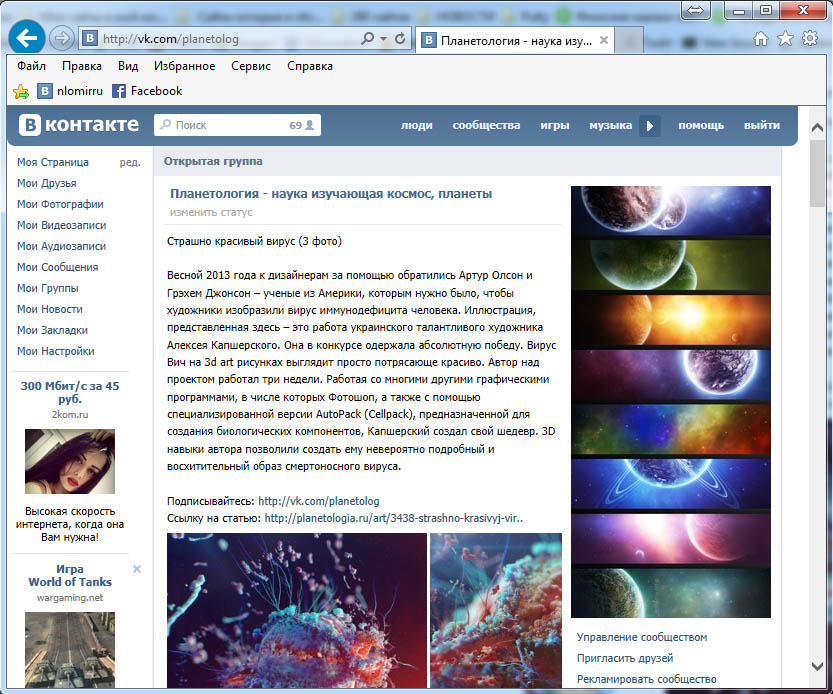
Task: Open Favorites with the star icon
Action: tap(785, 39)
